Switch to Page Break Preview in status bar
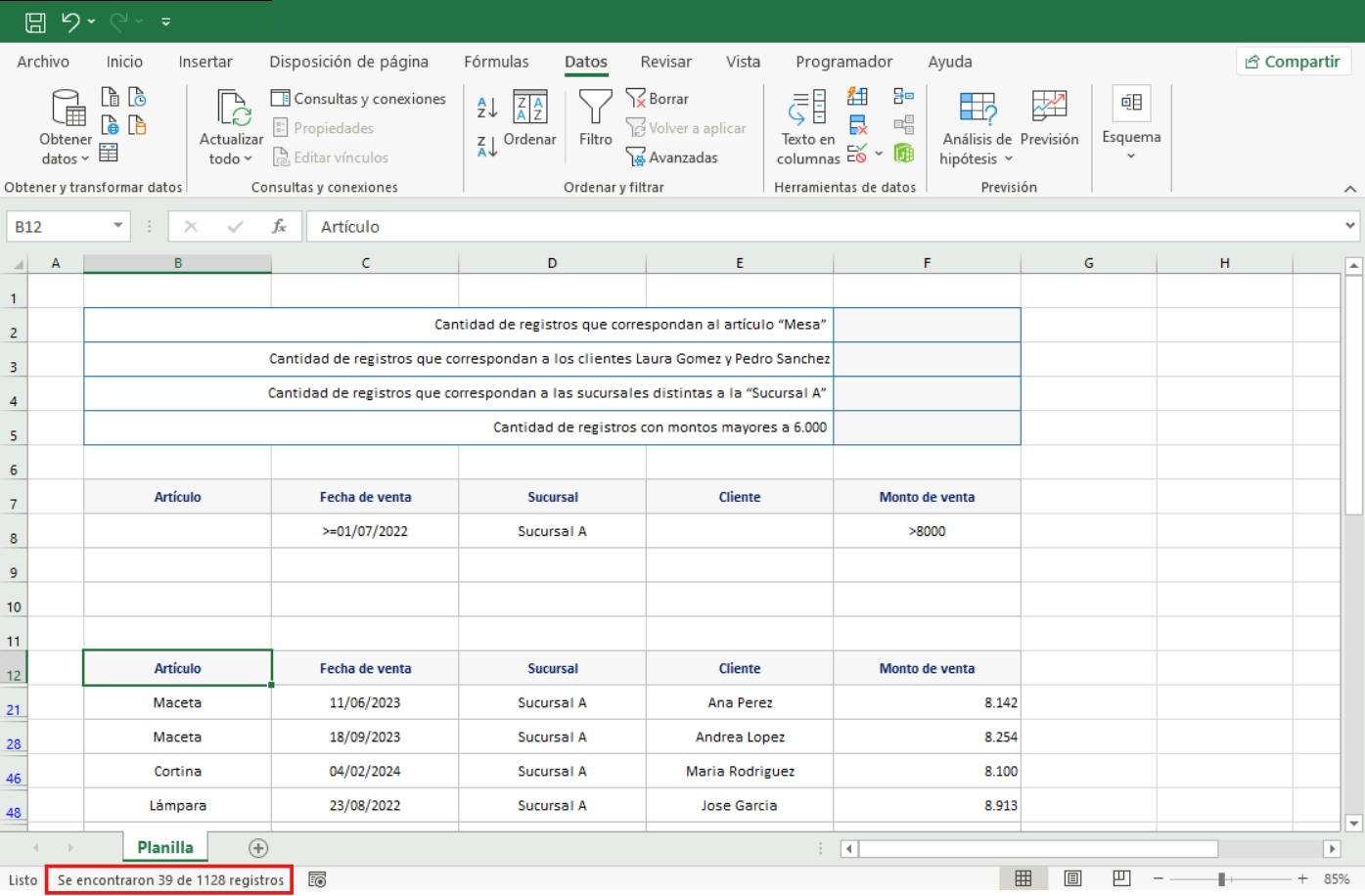This screenshot has height=896, width=1365. [x=1121, y=878]
